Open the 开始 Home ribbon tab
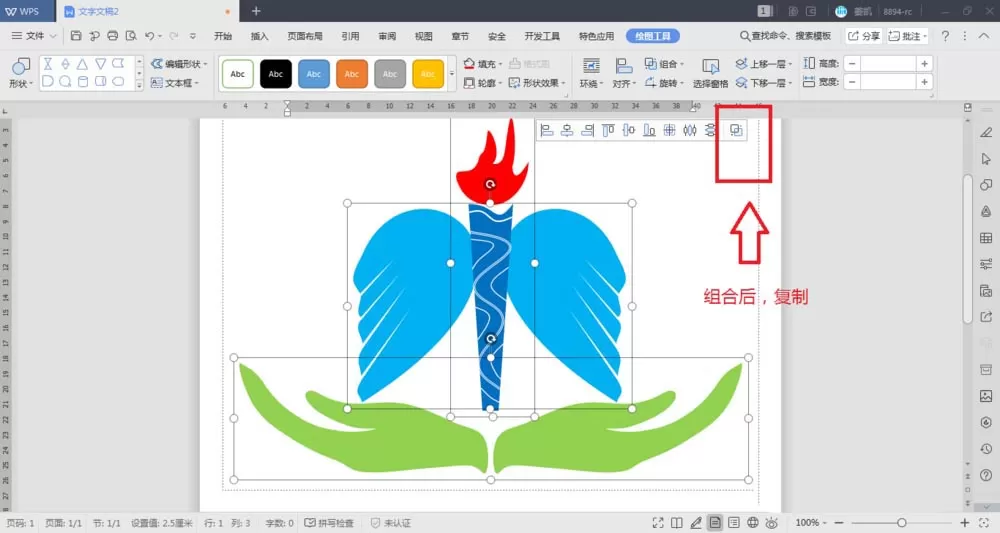This screenshot has height=533, width=1000. [x=223, y=36]
